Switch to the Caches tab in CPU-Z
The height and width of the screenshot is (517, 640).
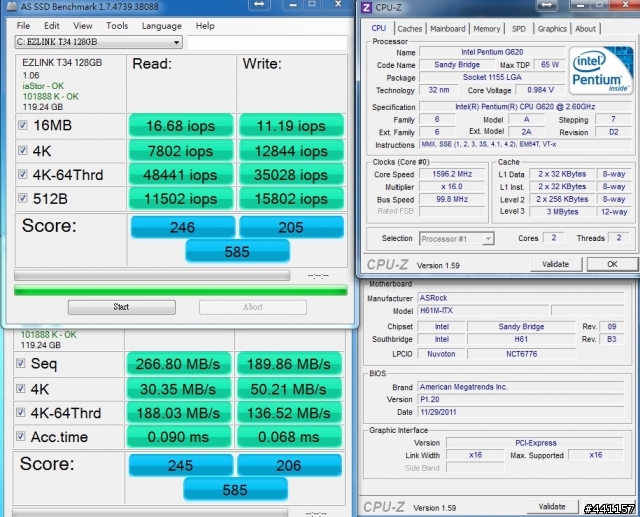(x=409, y=29)
